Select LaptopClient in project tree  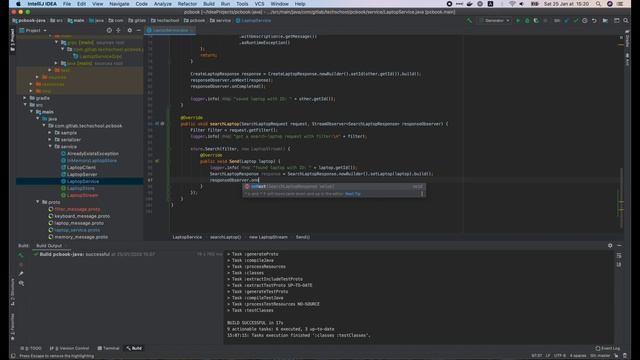81,167
